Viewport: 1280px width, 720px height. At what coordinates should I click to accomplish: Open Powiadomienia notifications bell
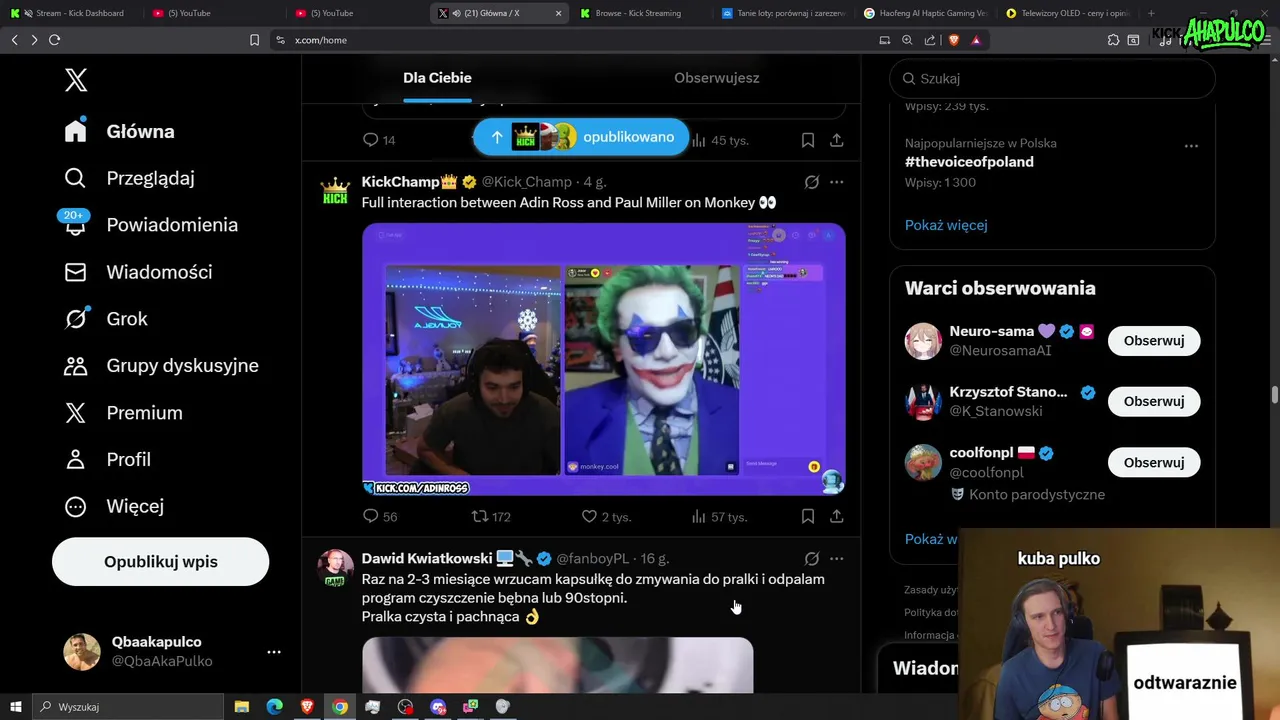coord(151,225)
